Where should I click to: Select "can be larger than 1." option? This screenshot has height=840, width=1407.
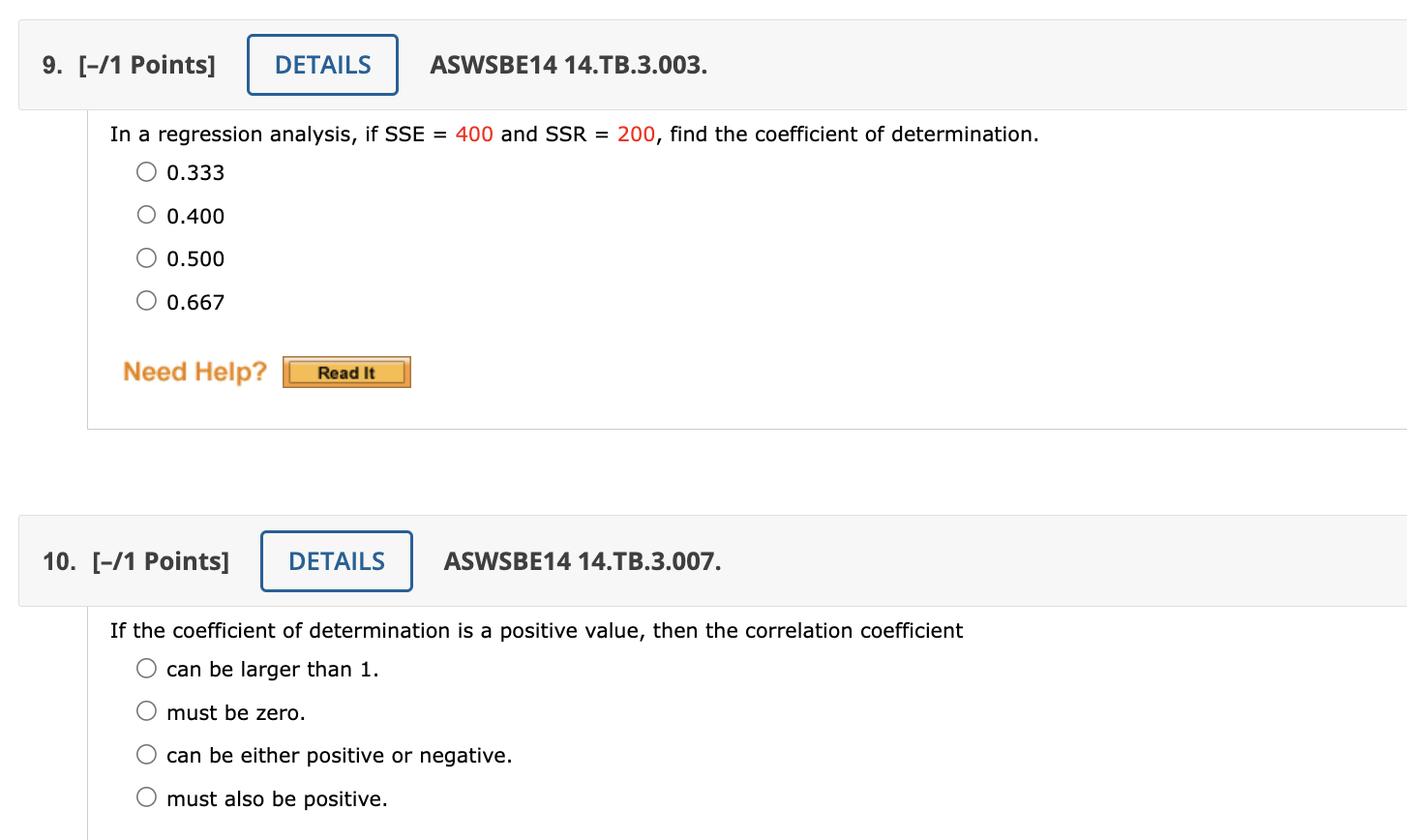click(146, 668)
